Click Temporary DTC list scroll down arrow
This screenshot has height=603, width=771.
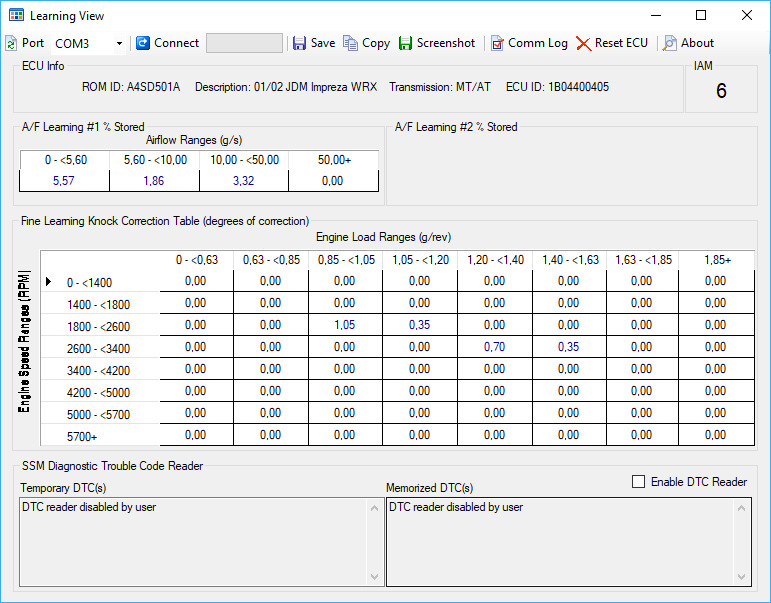click(374, 576)
